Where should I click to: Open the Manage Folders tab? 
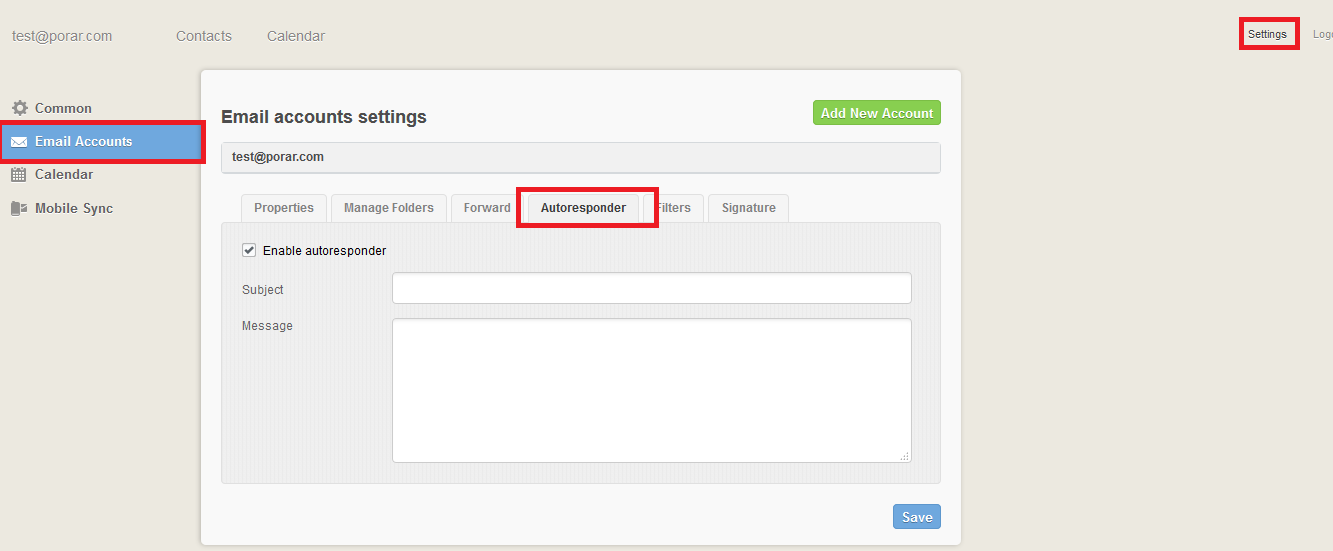[388, 208]
